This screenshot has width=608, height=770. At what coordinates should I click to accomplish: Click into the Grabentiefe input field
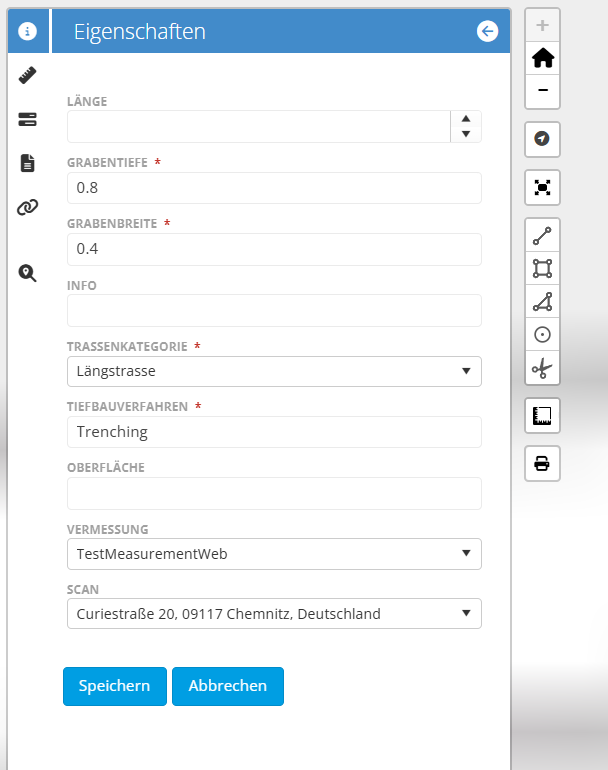[274, 188]
